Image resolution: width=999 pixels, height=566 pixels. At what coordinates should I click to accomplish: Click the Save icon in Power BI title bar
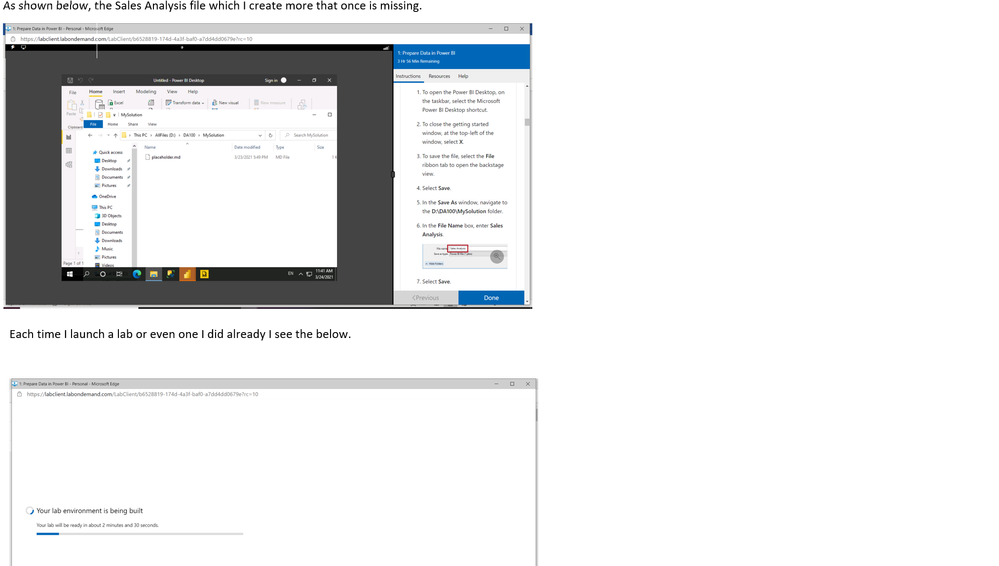pyautogui.click(x=70, y=80)
